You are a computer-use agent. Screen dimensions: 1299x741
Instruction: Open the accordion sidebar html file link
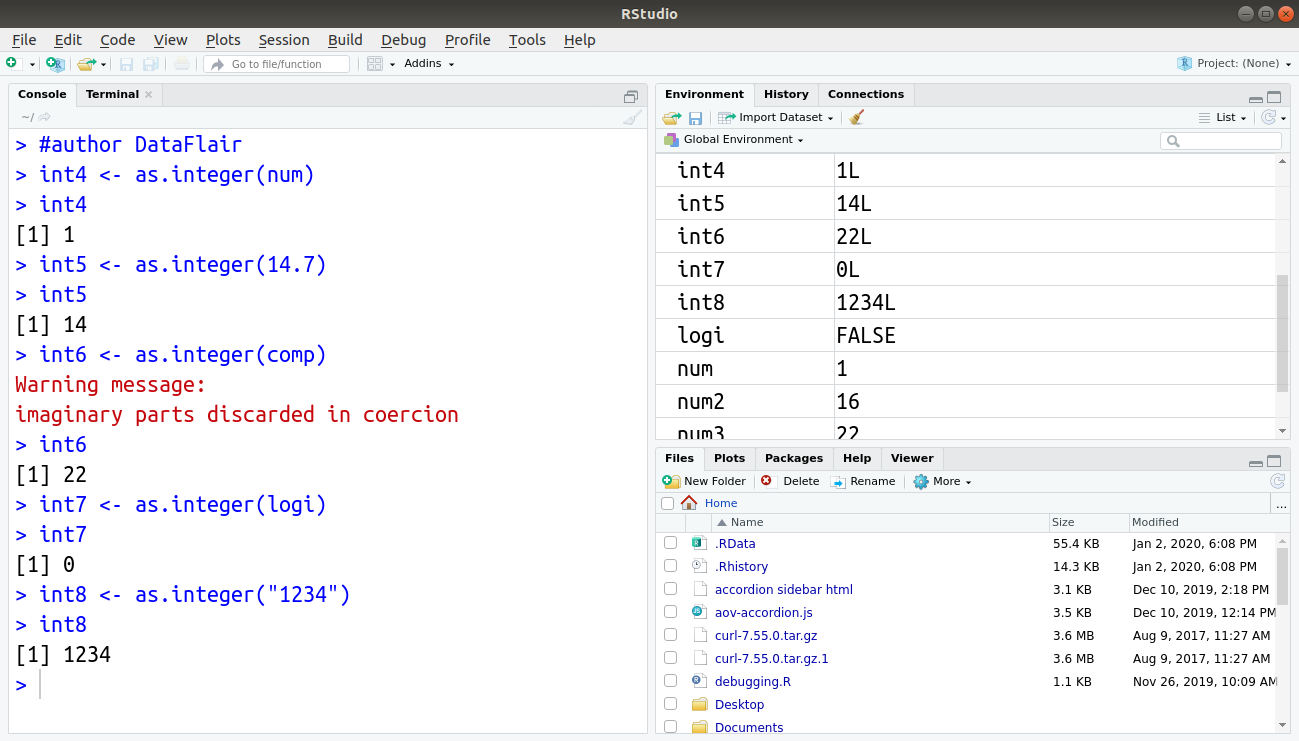point(784,589)
